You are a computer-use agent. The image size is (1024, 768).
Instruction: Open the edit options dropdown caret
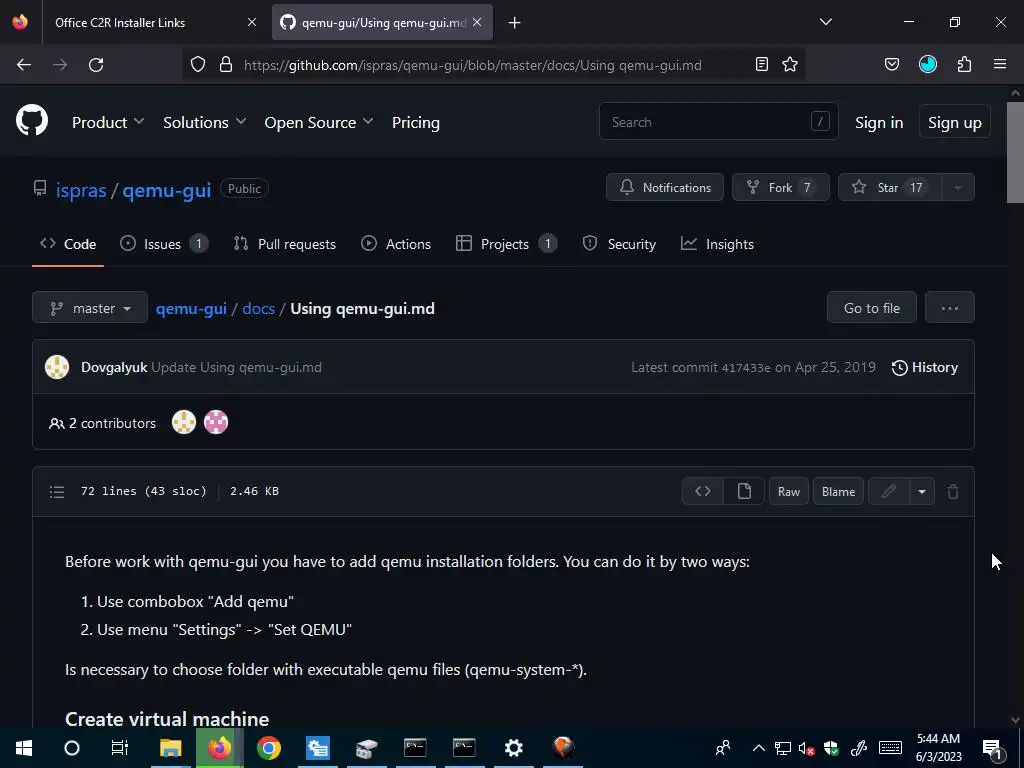coord(921,491)
